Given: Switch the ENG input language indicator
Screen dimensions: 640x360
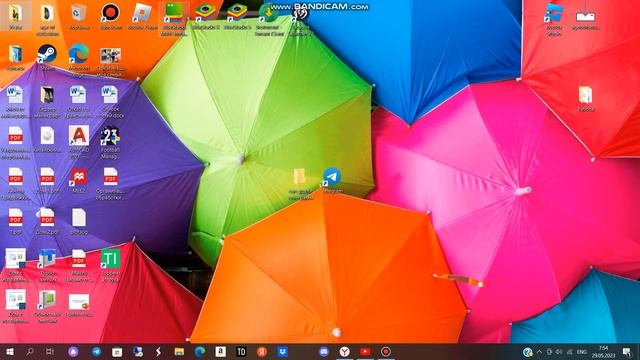Looking at the screenshot, I should point(581,351).
